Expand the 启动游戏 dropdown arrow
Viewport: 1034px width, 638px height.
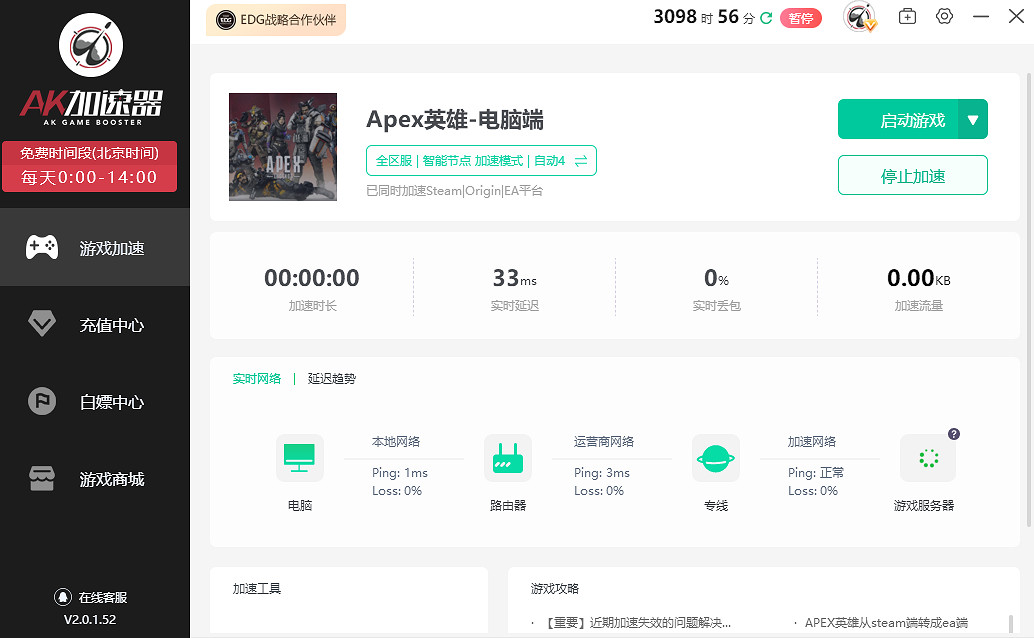point(971,118)
